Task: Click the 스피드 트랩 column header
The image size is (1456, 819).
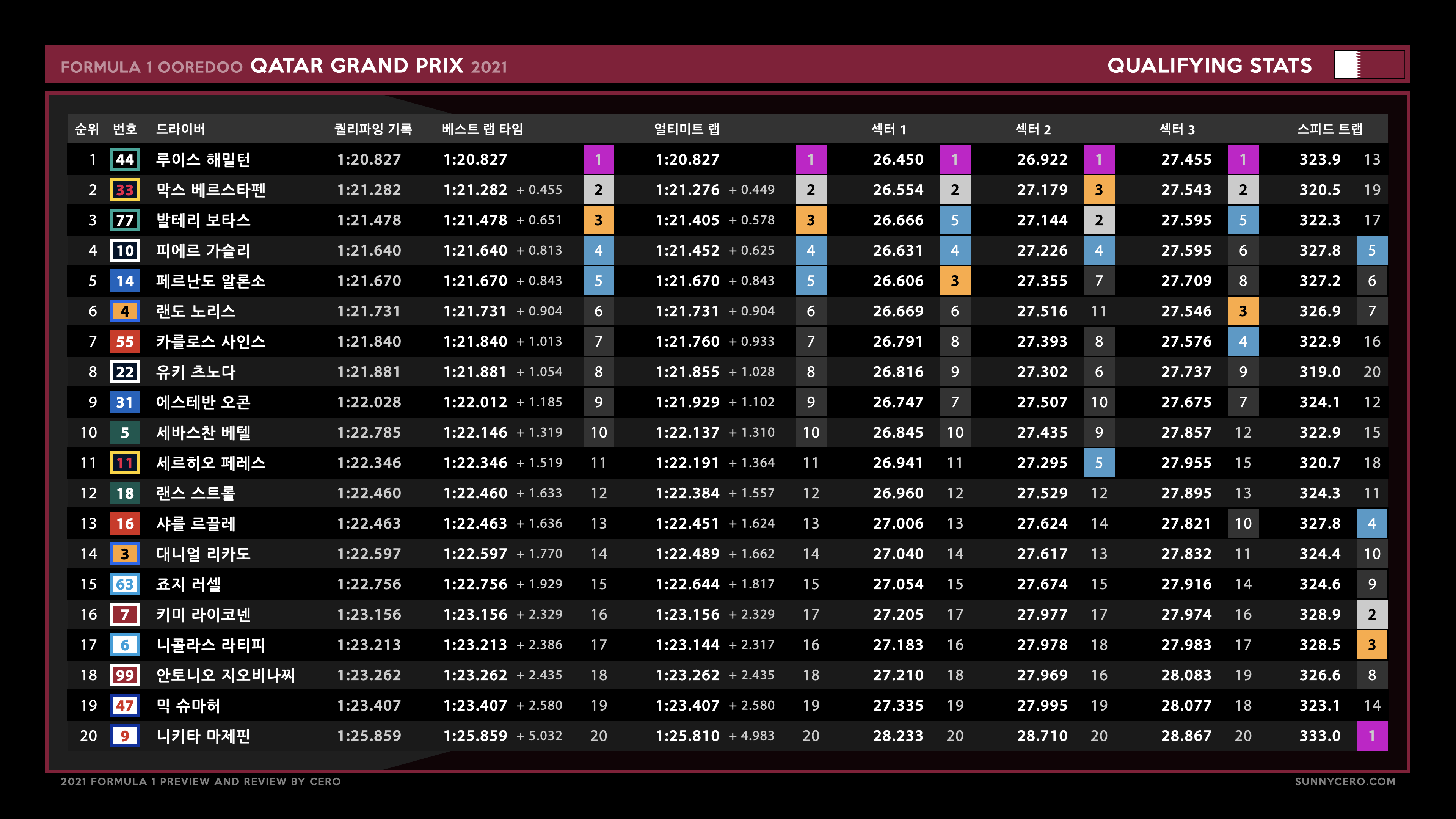Action: click(x=1329, y=129)
